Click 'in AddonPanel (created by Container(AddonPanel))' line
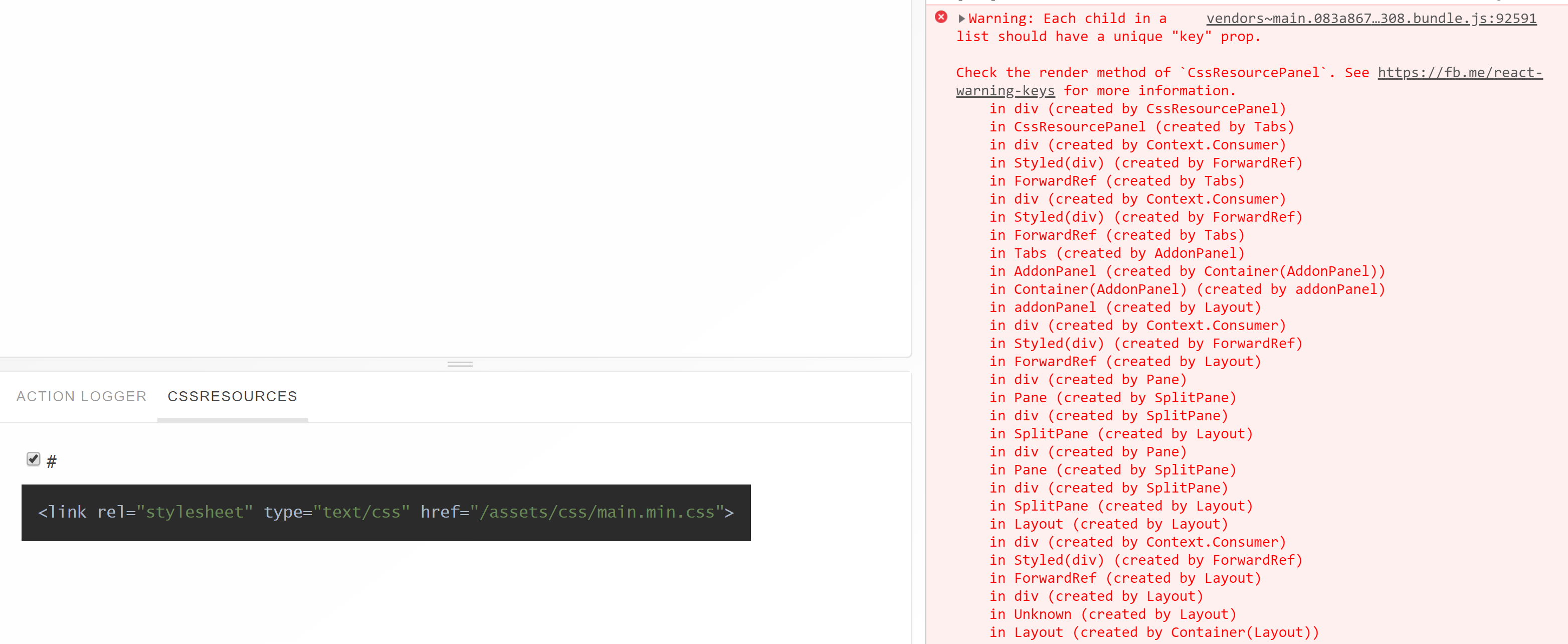1568x644 pixels. (1187, 271)
